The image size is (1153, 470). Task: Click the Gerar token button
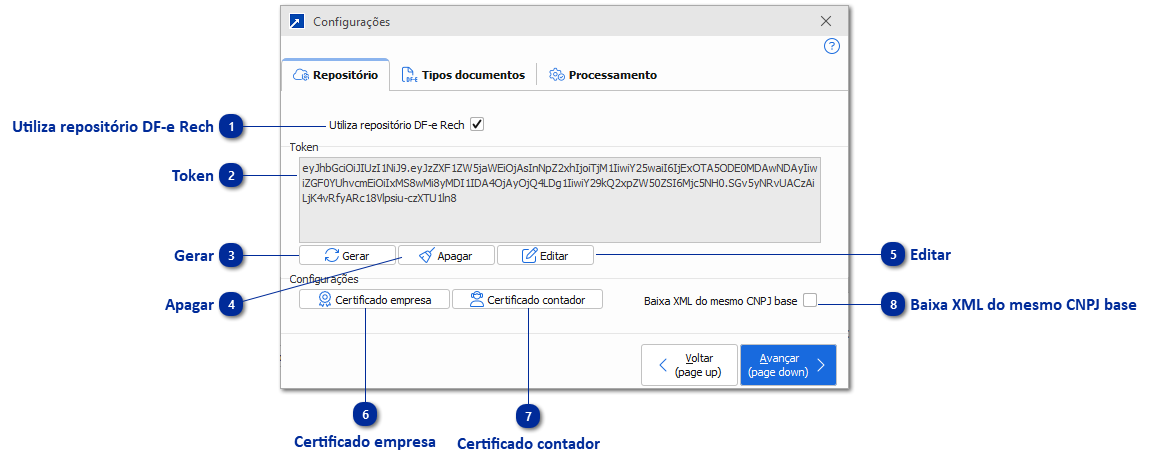(x=347, y=255)
